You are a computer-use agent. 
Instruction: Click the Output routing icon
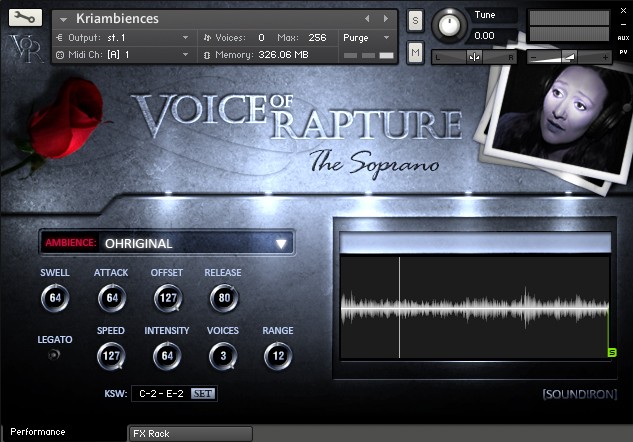tap(60, 38)
